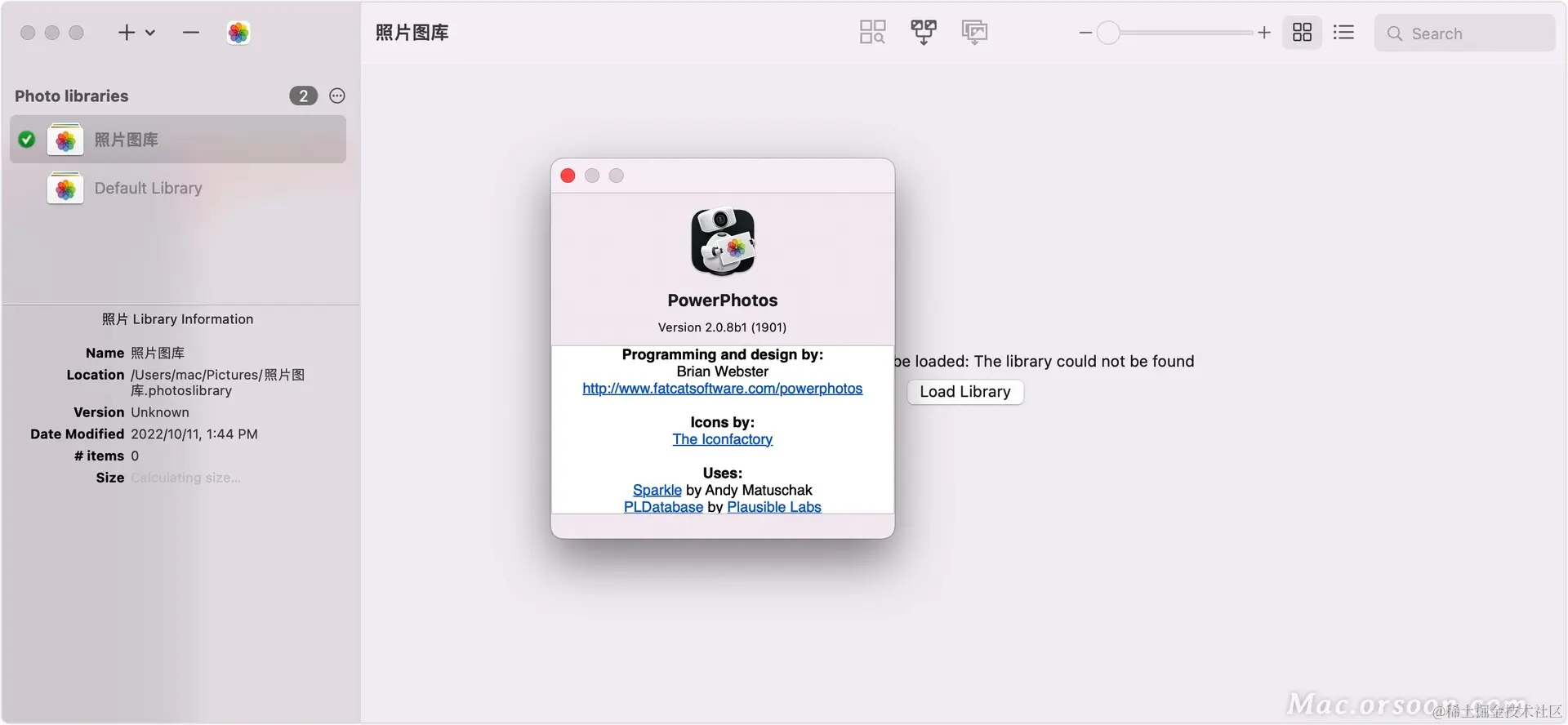Click green checkmark on 照片图库 library
The height and width of the screenshot is (725, 1568).
click(27, 140)
